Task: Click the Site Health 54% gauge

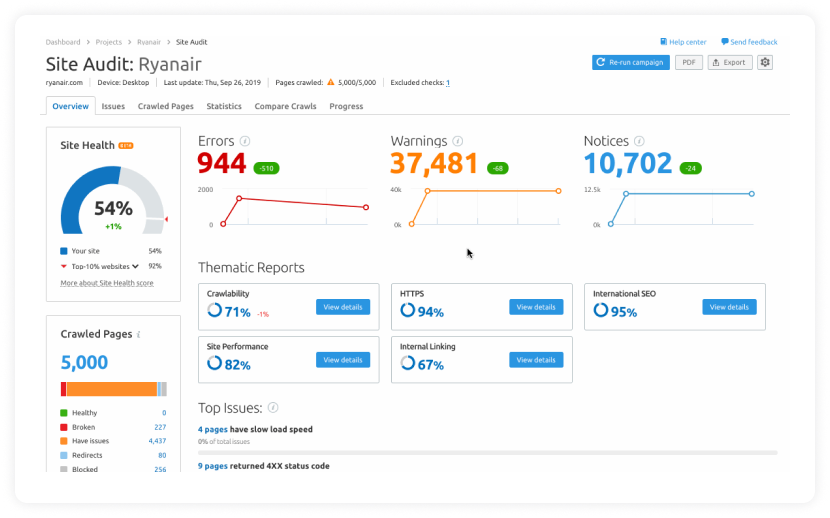Action: click(x=113, y=200)
